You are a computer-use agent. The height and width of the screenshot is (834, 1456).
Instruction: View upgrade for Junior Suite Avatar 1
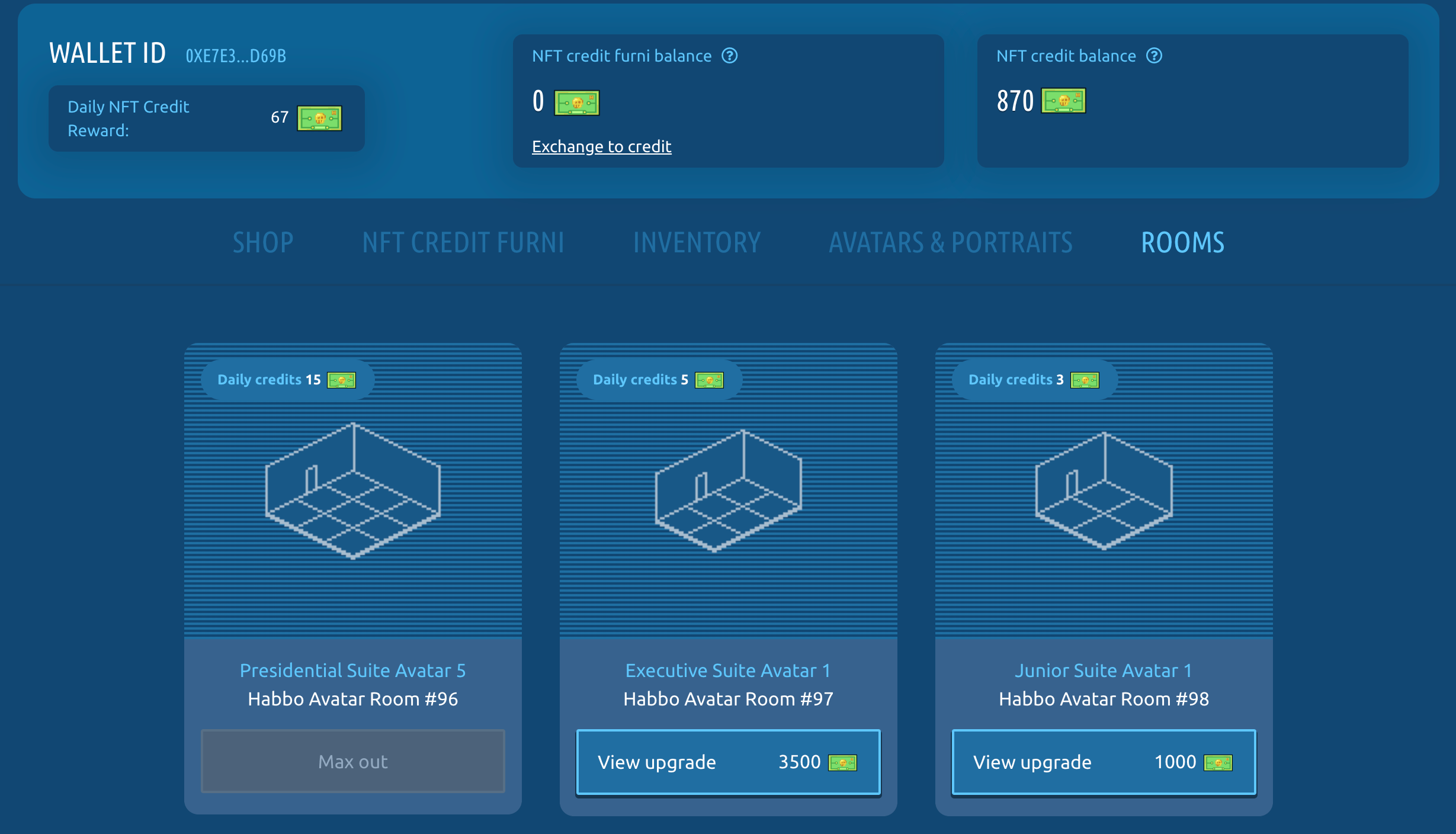1104,762
